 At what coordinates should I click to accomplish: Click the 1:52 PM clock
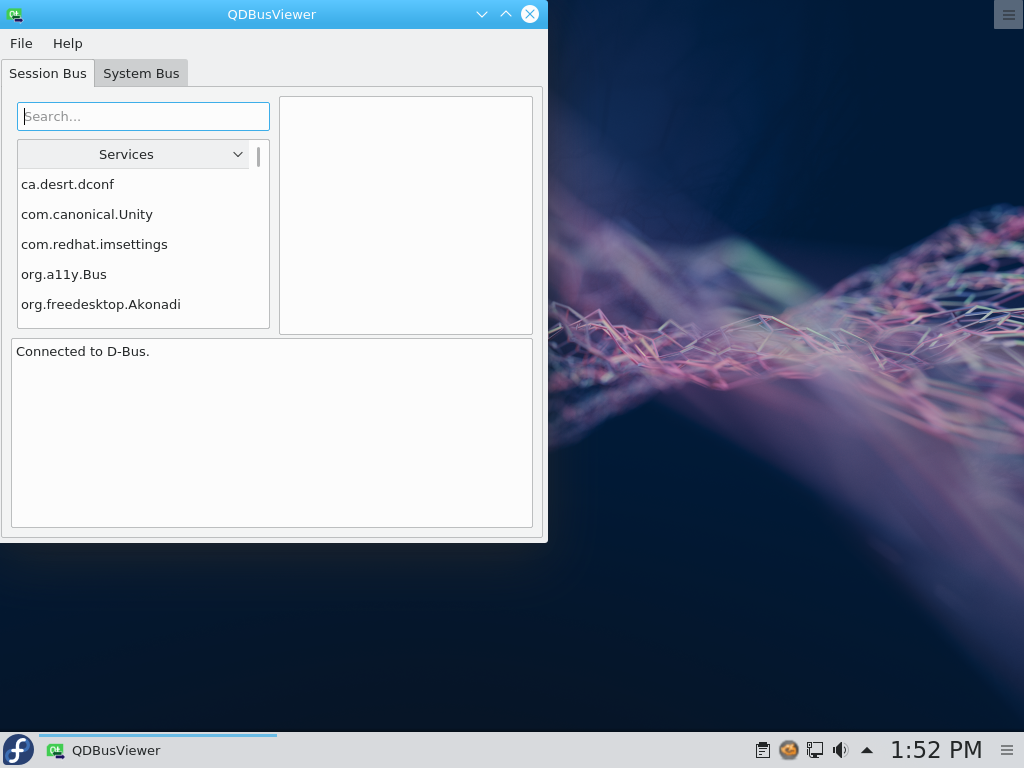point(936,750)
